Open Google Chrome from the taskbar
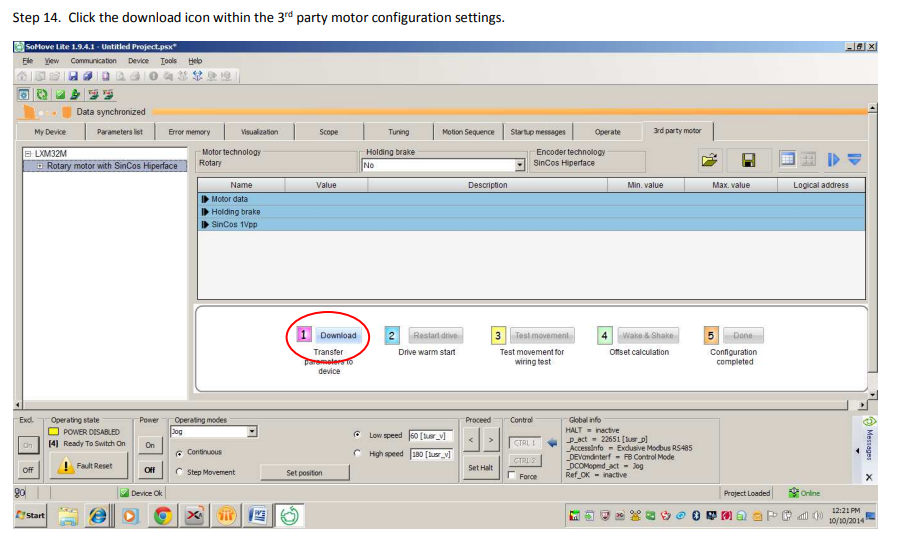This screenshot has height=544, width=897. click(161, 515)
